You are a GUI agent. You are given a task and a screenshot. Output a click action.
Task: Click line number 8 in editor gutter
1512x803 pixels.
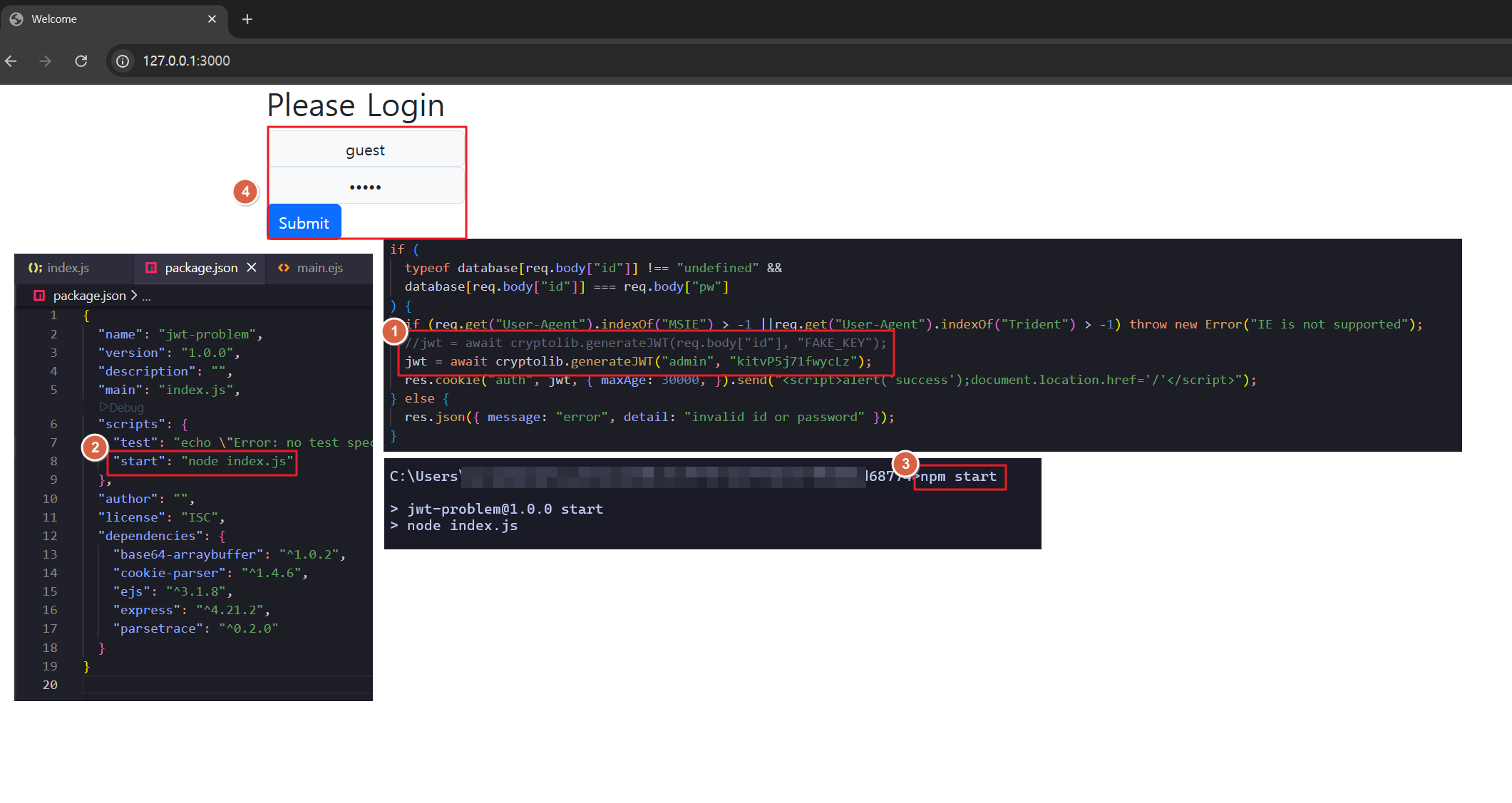[x=53, y=461]
